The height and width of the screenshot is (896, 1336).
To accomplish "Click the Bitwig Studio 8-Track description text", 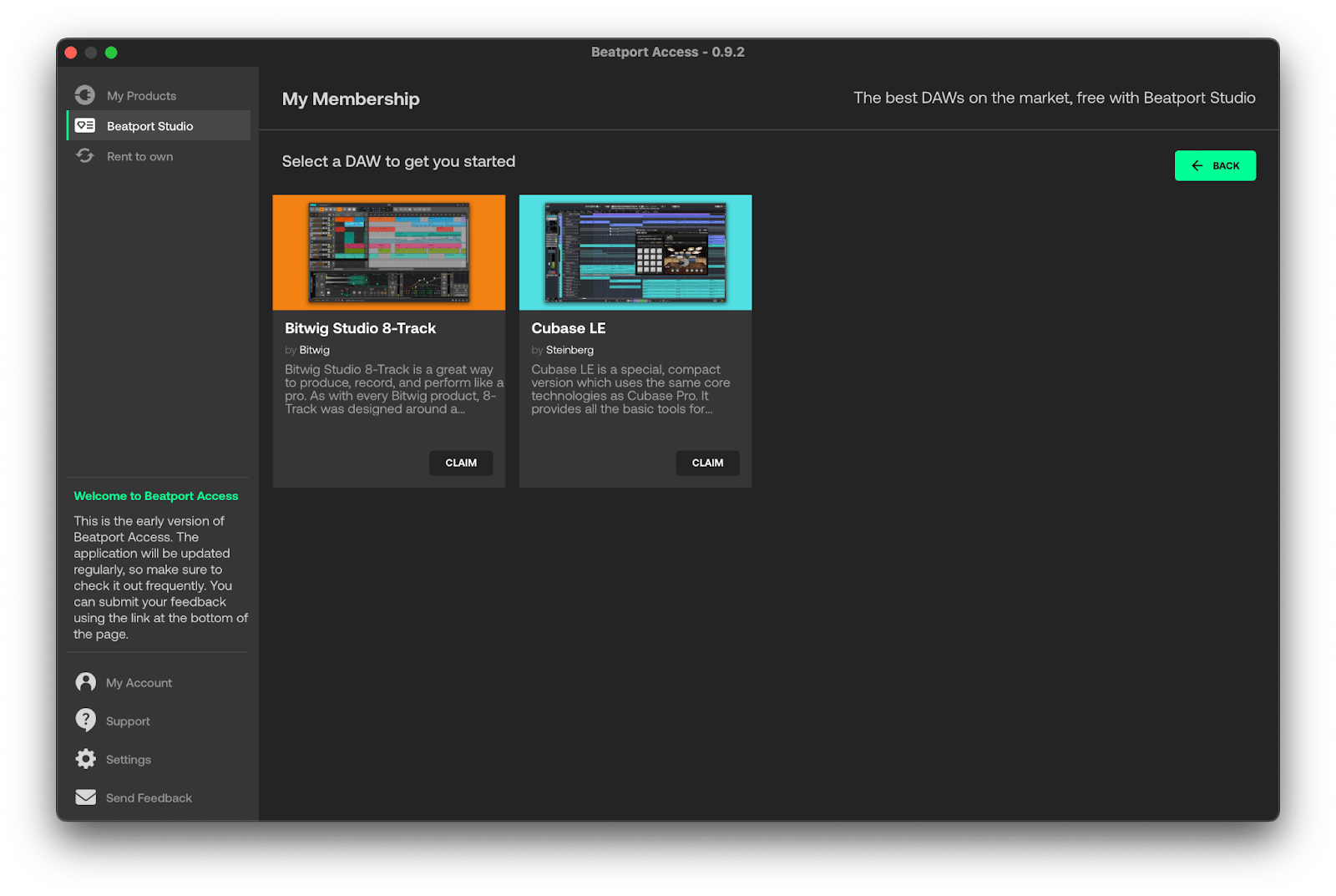I will click(394, 389).
